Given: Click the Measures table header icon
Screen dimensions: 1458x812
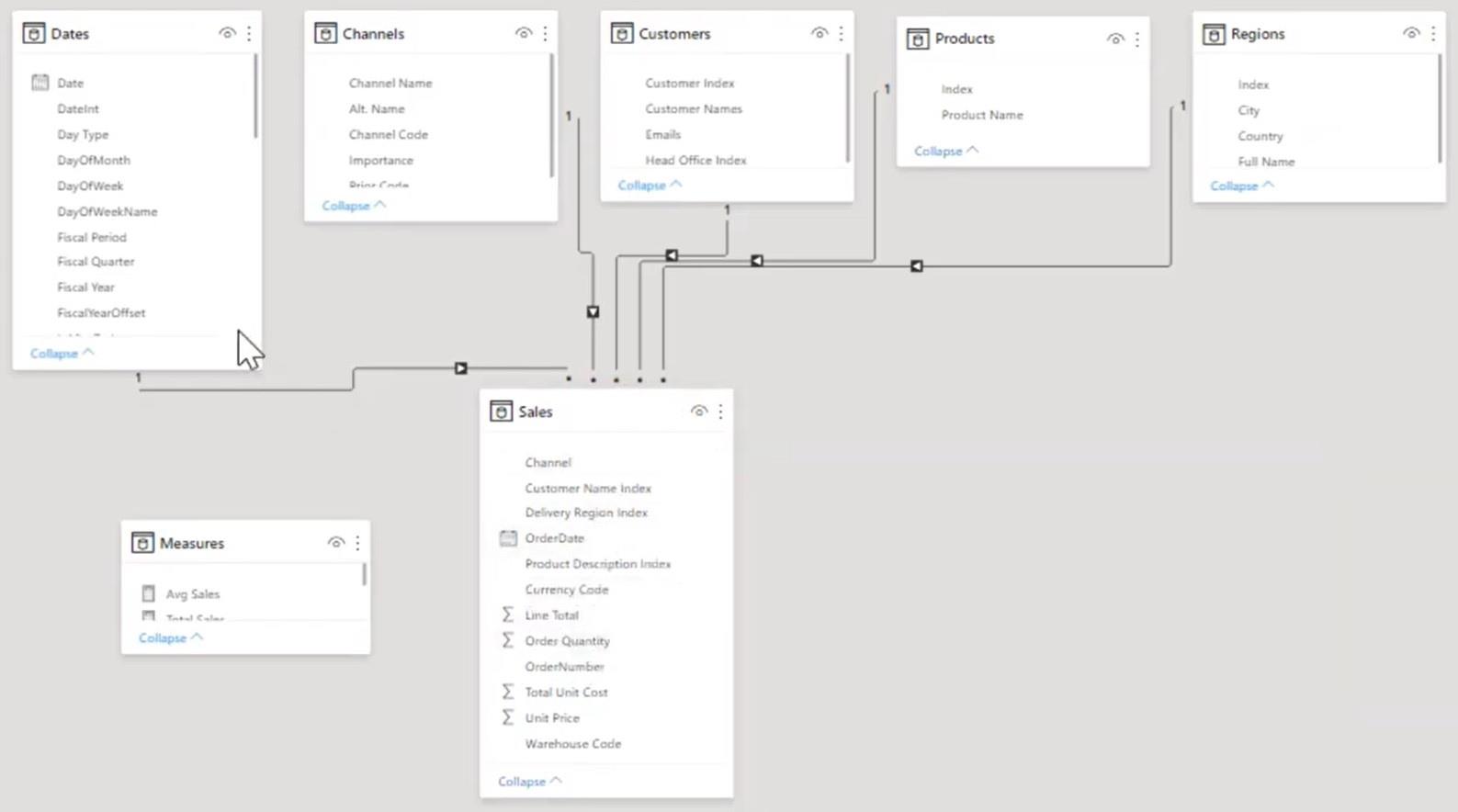Looking at the screenshot, I should click(142, 543).
